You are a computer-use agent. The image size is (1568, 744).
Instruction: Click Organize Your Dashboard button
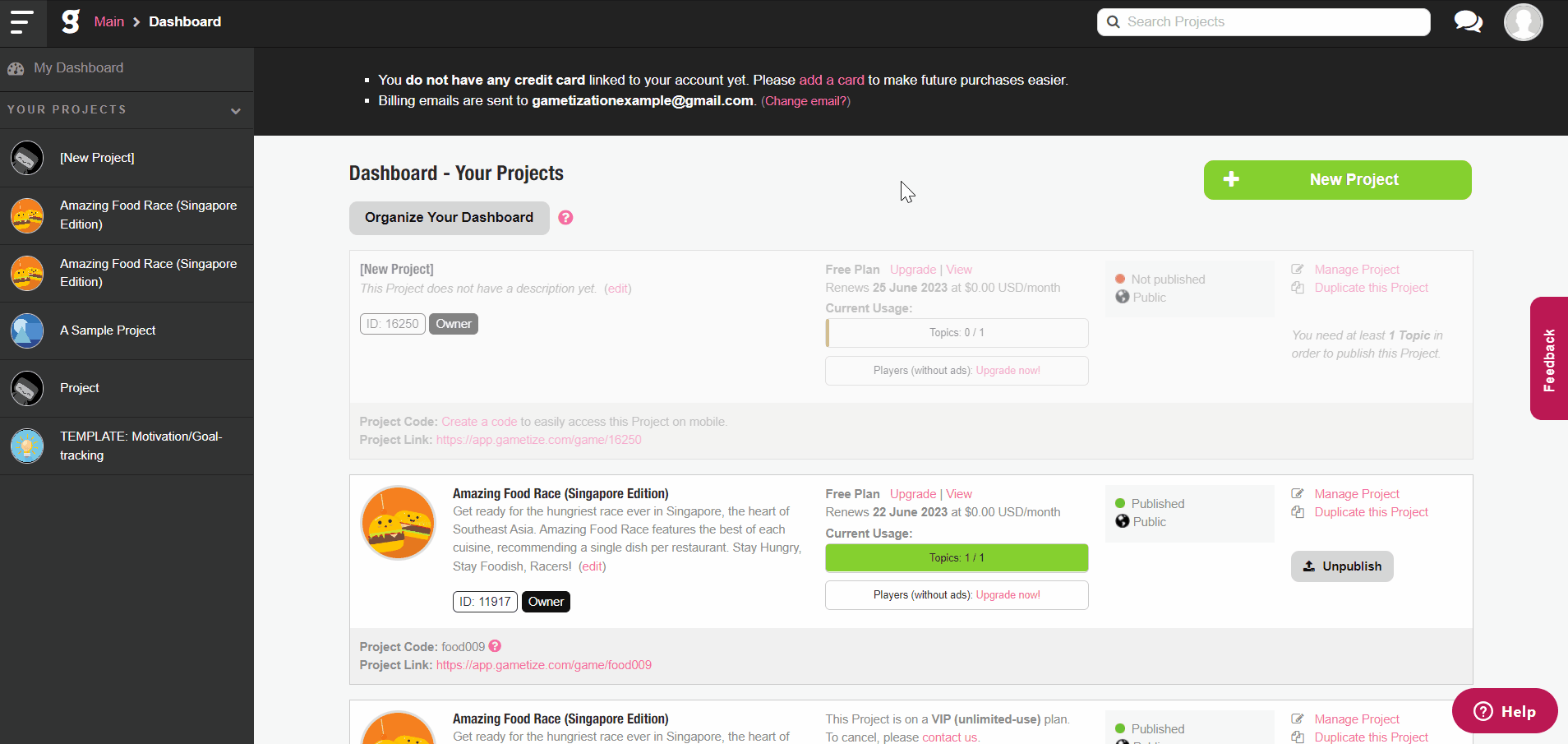tap(449, 218)
